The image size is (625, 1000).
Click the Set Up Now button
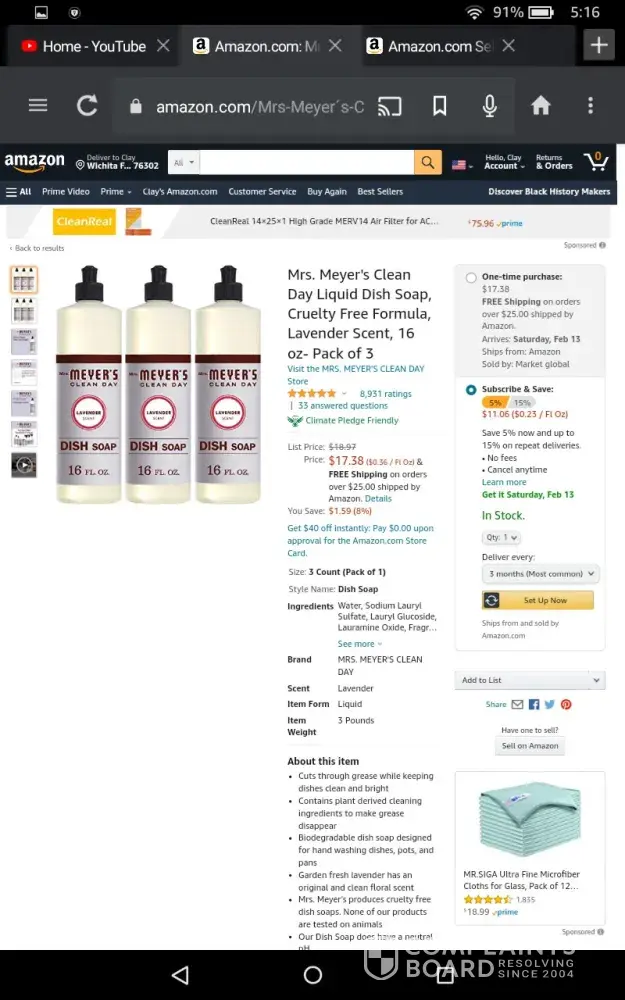(538, 600)
